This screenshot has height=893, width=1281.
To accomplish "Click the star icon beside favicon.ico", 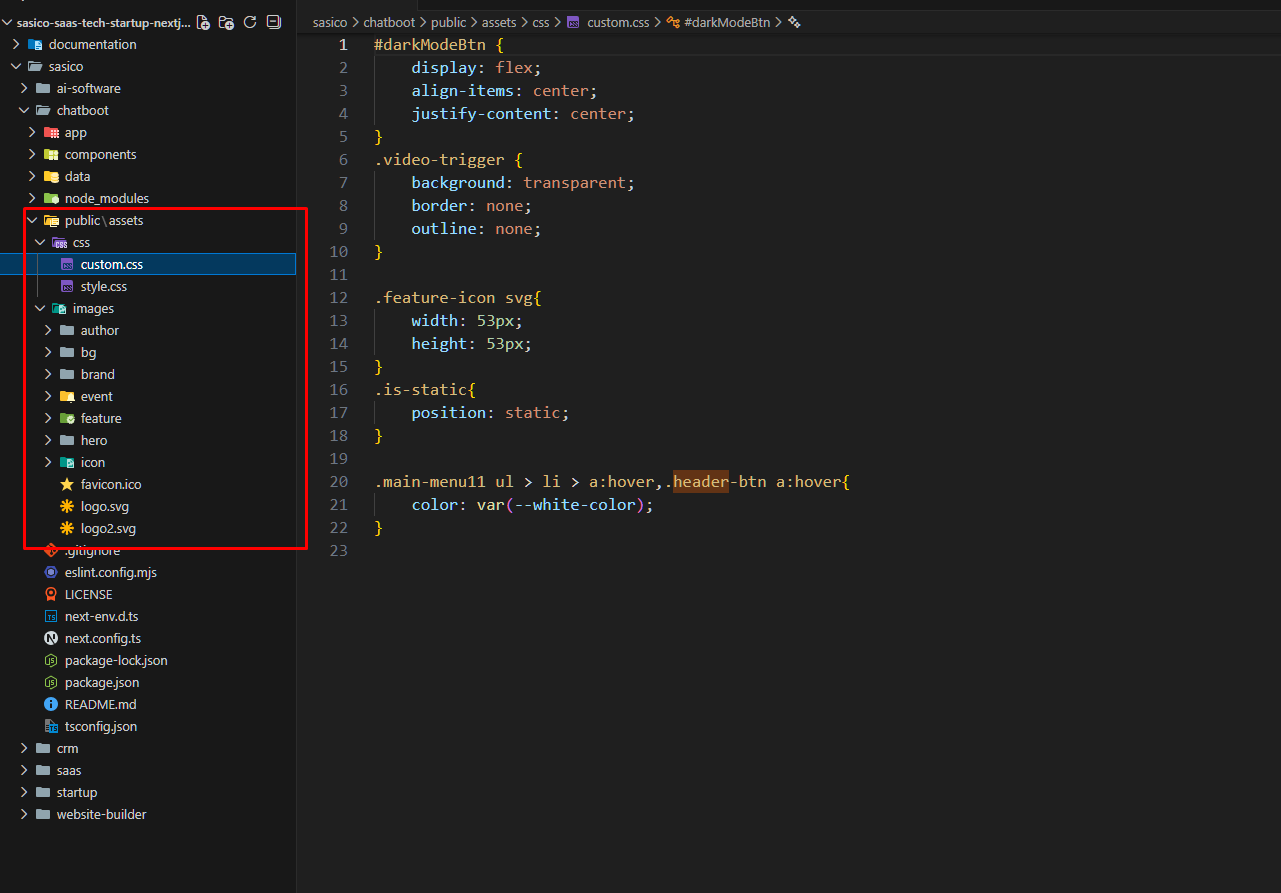I will coord(68,484).
